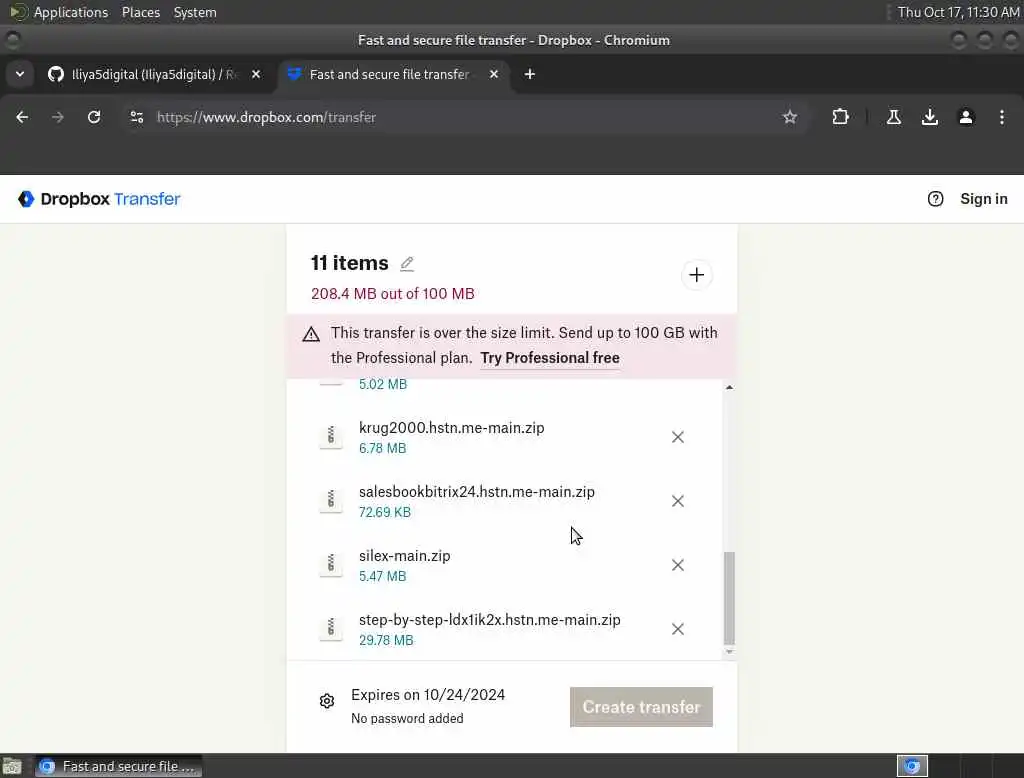This screenshot has height=778, width=1024.
Task: Click the show desktop icon in bottom panel
Action: (12, 766)
